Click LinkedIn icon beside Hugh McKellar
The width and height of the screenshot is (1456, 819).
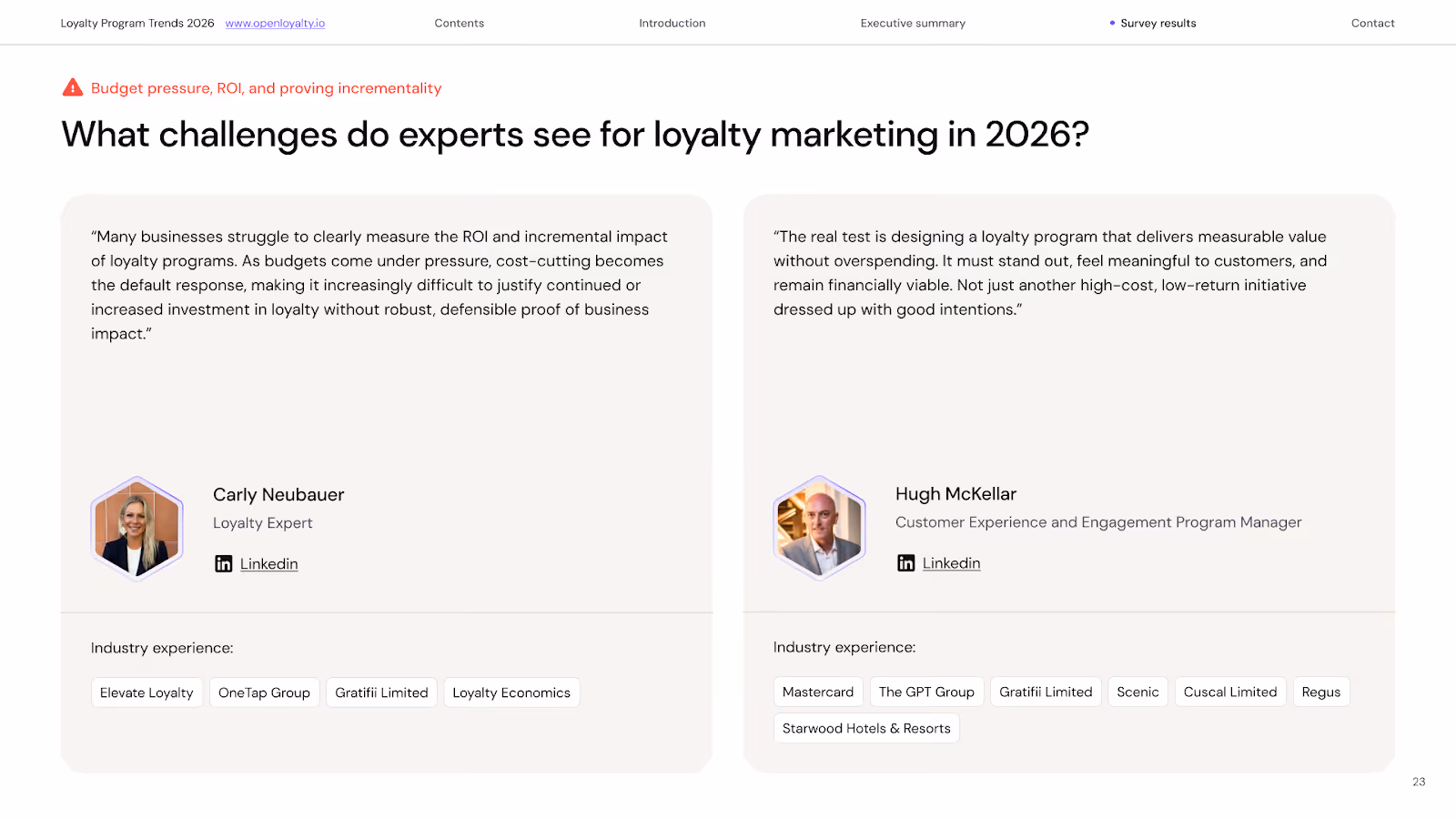coord(906,563)
